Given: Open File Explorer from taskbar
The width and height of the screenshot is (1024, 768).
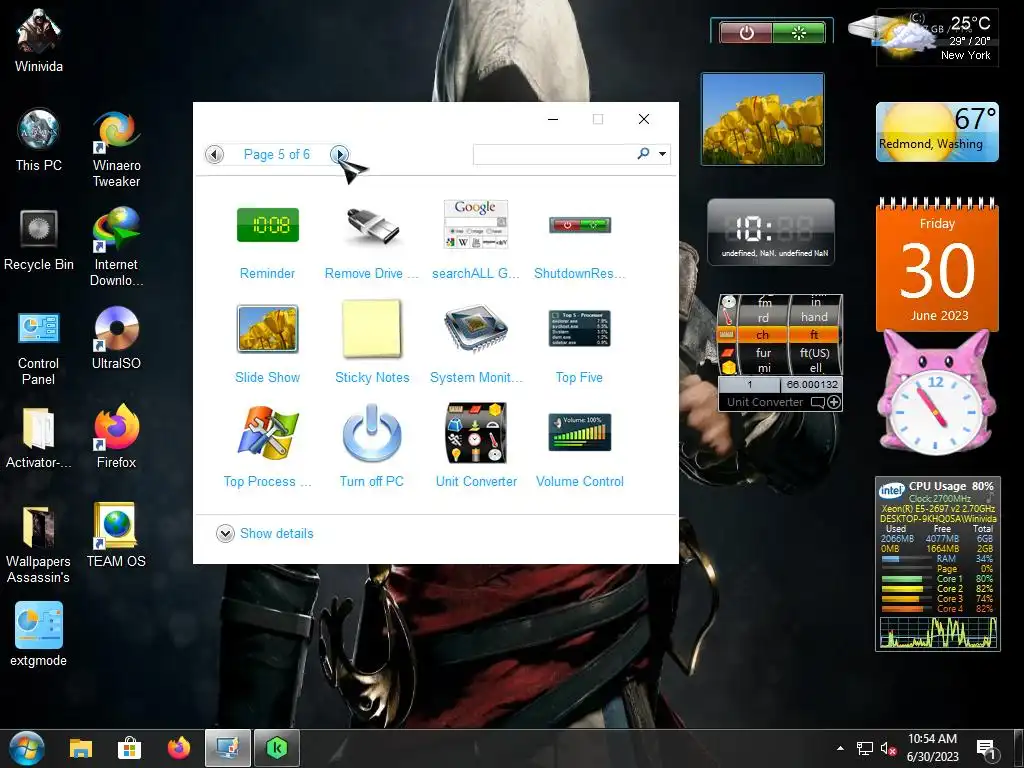Looking at the screenshot, I should 81,748.
